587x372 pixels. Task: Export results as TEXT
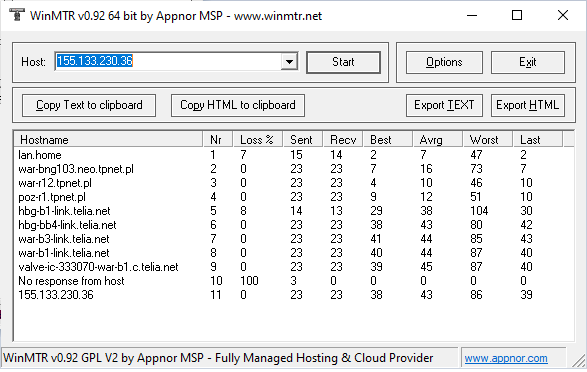[x=444, y=105]
